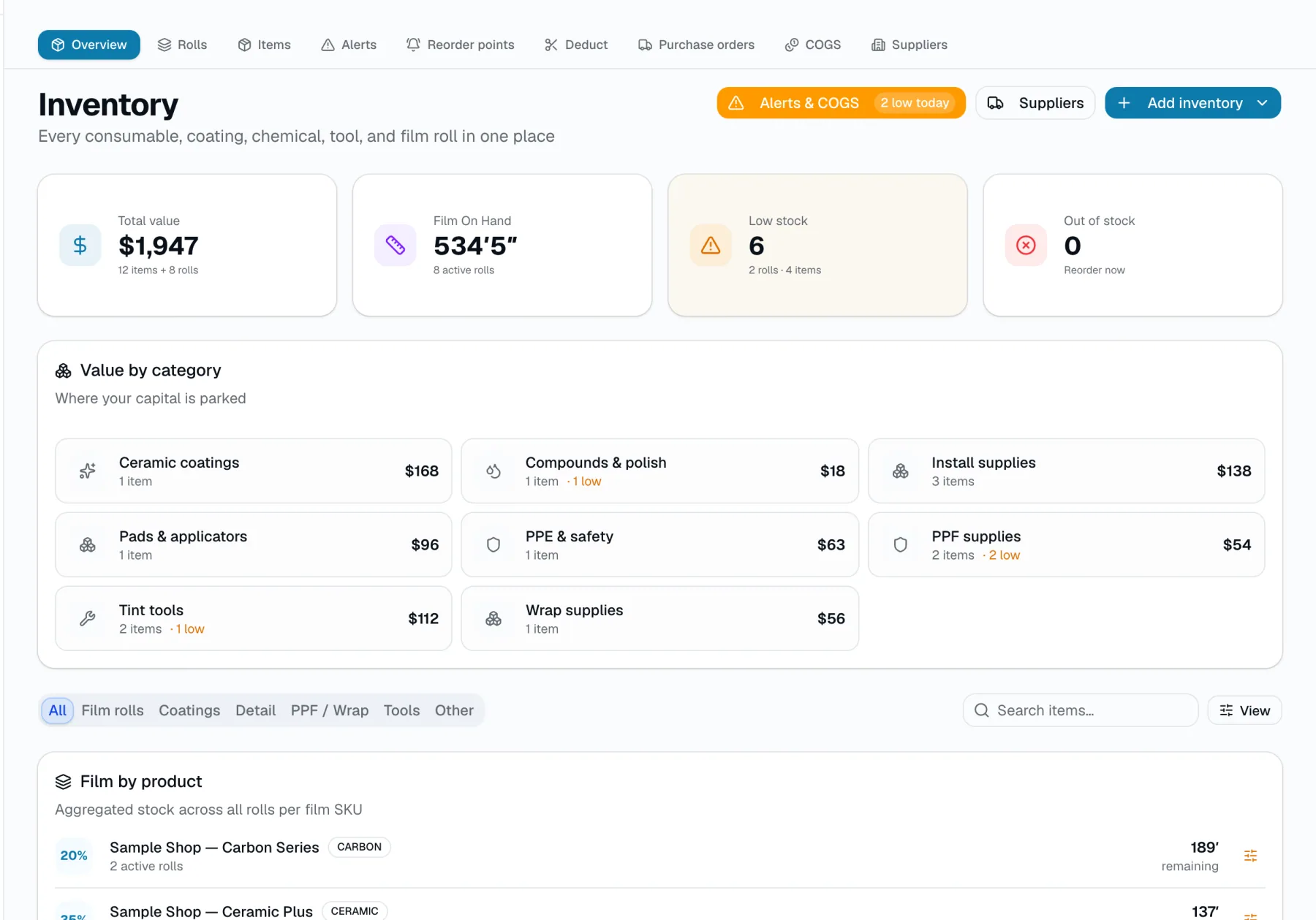Click the droplet icon for Compounds & polish

click(x=494, y=471)
